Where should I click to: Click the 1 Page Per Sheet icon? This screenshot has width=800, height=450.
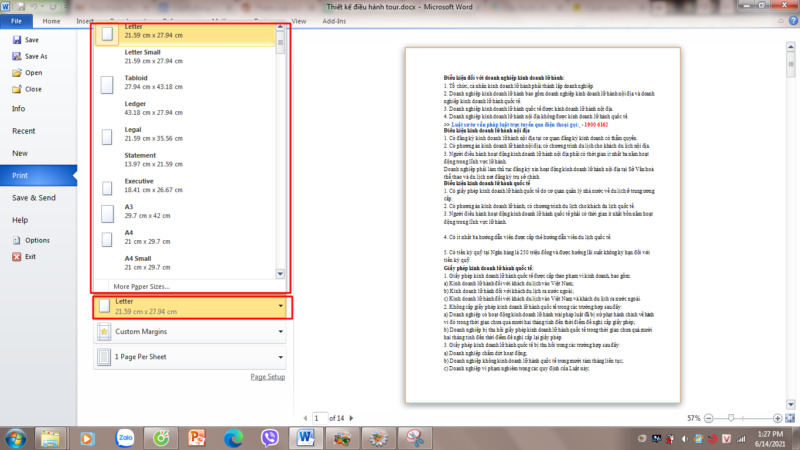[104, 357]
